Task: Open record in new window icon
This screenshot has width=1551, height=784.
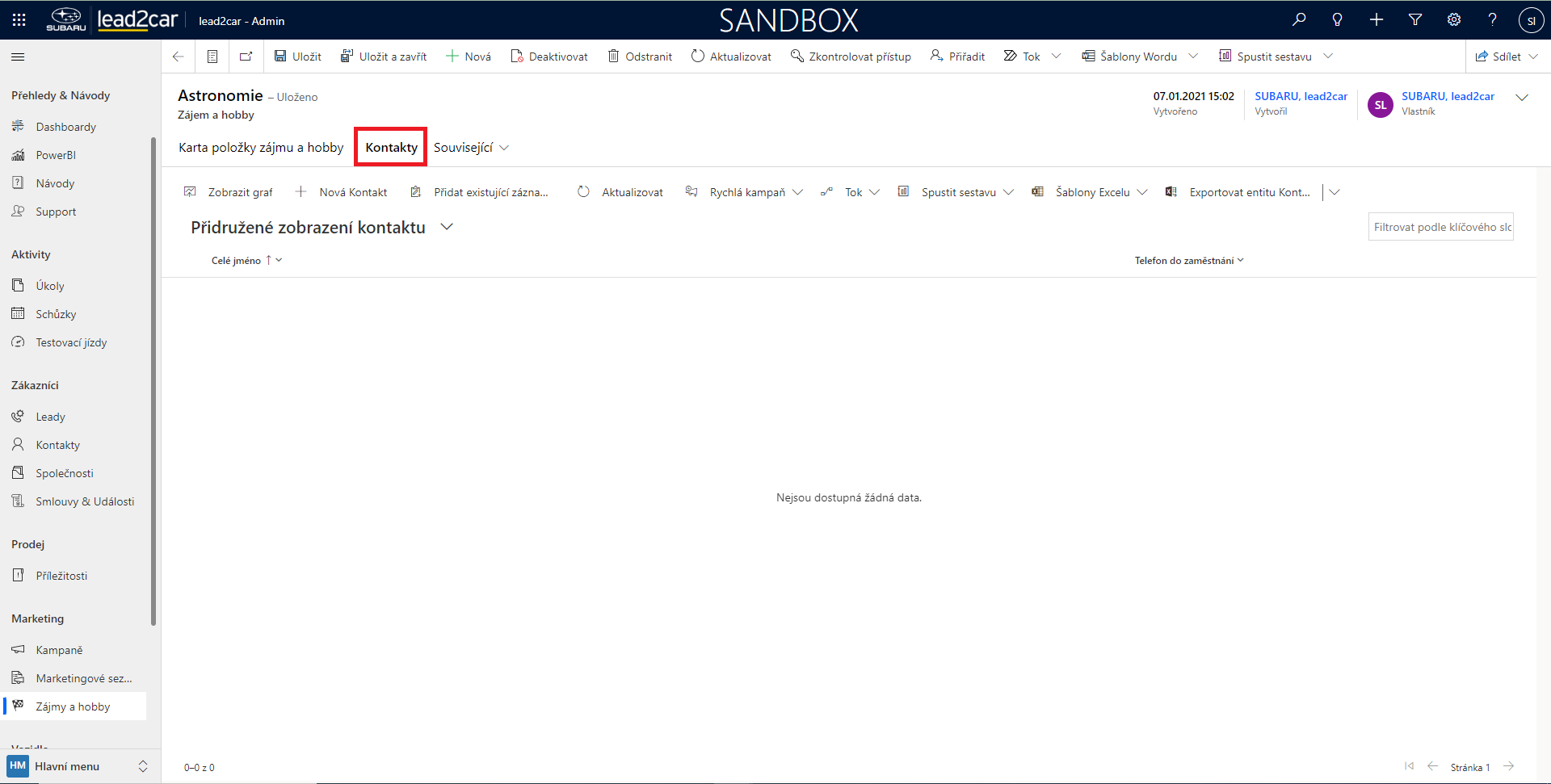Action: 246,57
